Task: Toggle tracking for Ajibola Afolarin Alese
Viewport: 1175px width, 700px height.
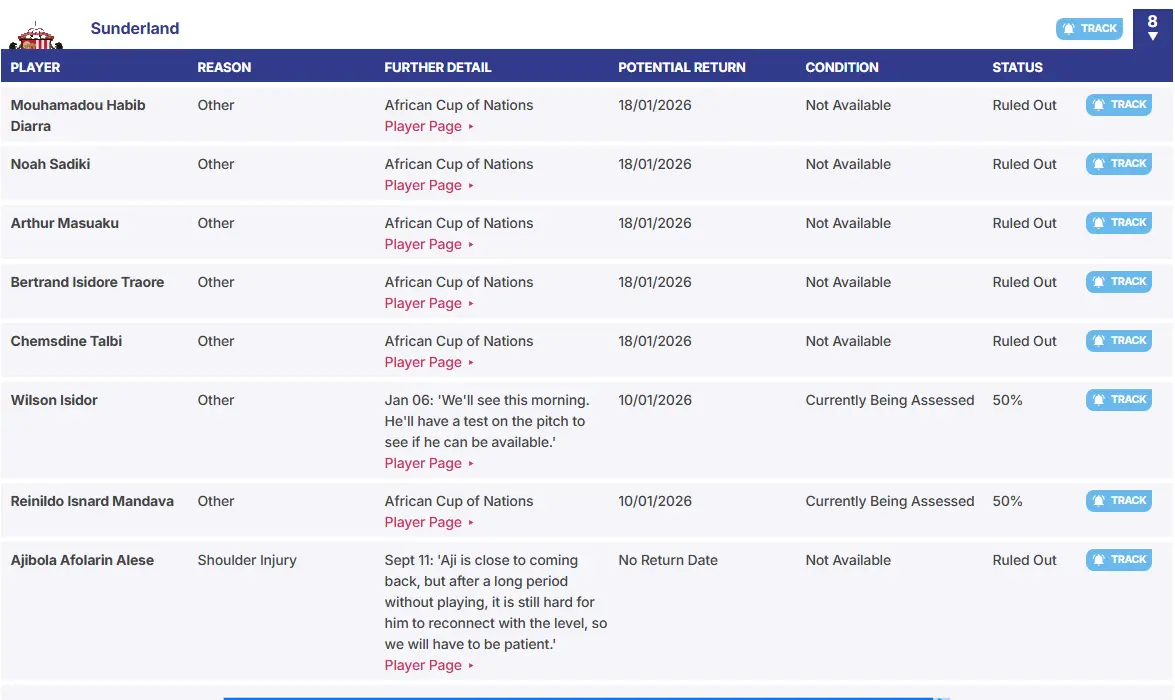Action: tap(1119, 560)
